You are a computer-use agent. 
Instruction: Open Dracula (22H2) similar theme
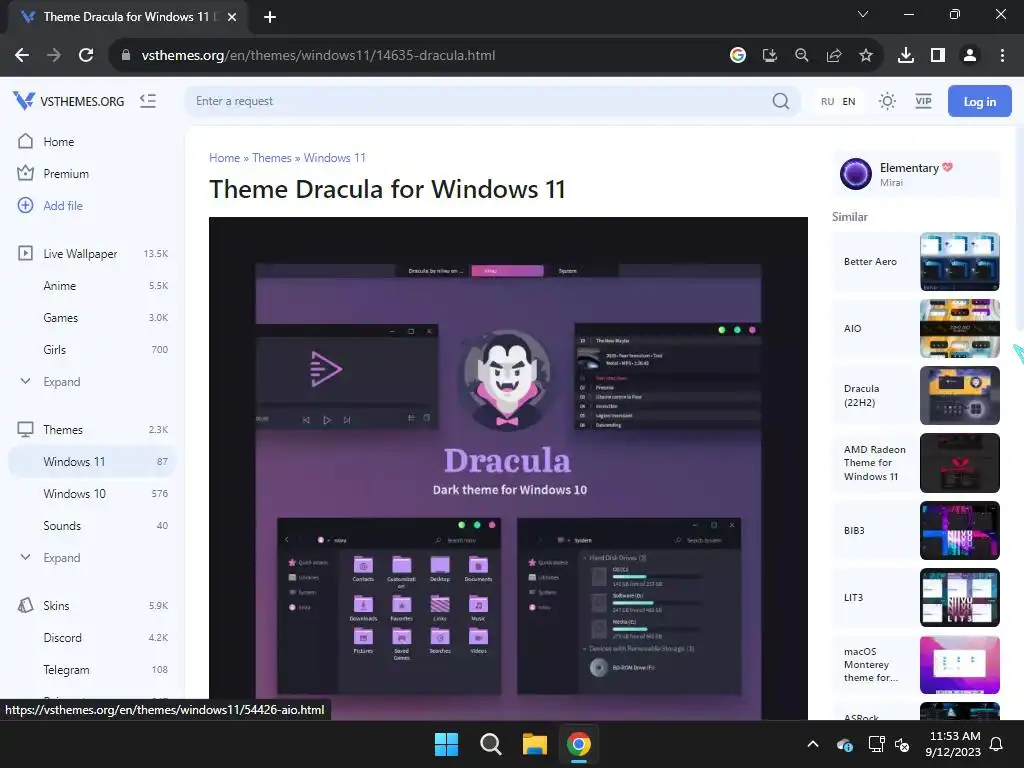(x=916, y=396)
